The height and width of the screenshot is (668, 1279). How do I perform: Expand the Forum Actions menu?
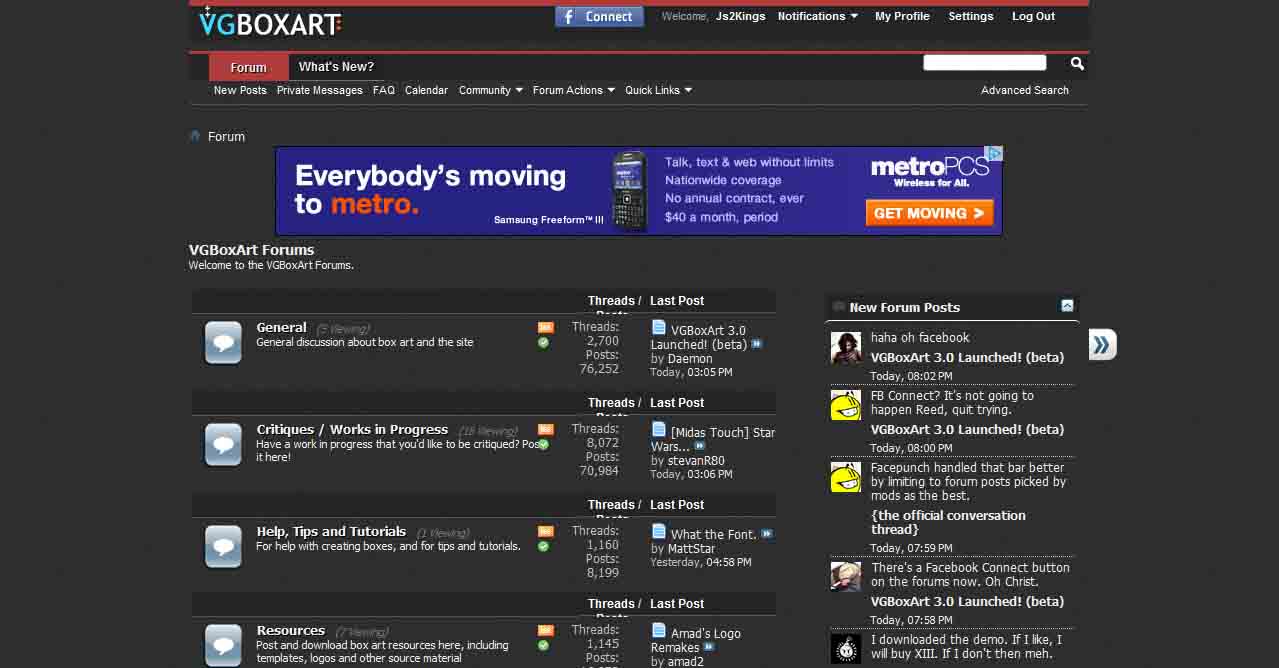[x=573, y=90]
